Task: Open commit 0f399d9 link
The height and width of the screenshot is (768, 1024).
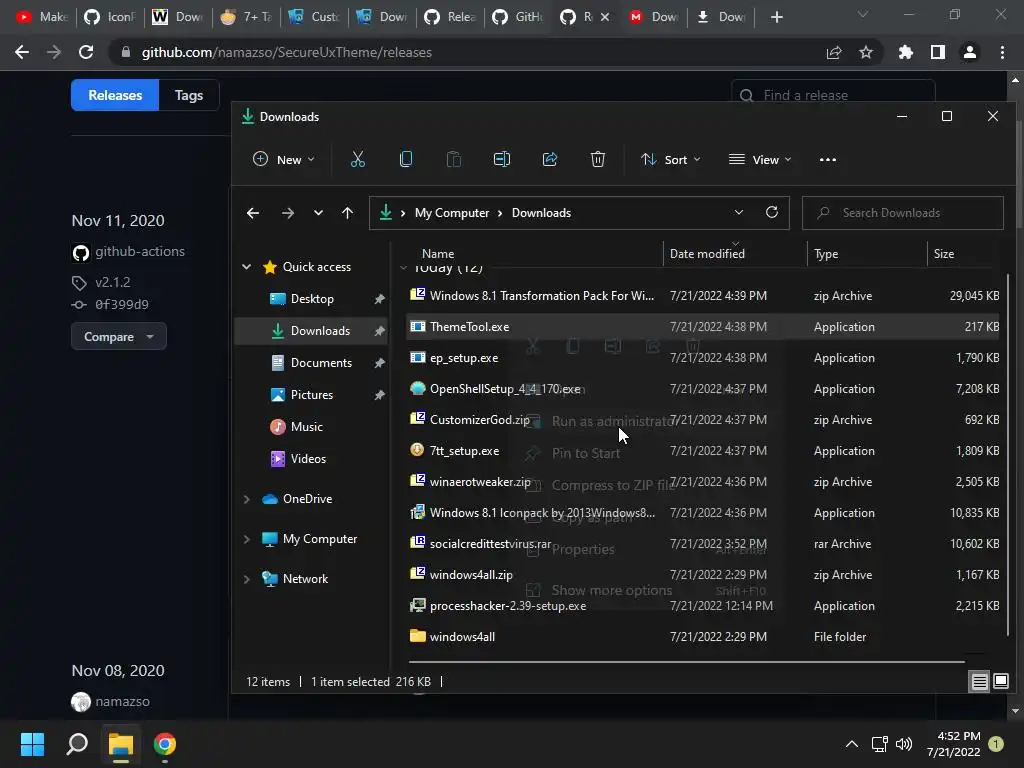Action: pos(121,304)
